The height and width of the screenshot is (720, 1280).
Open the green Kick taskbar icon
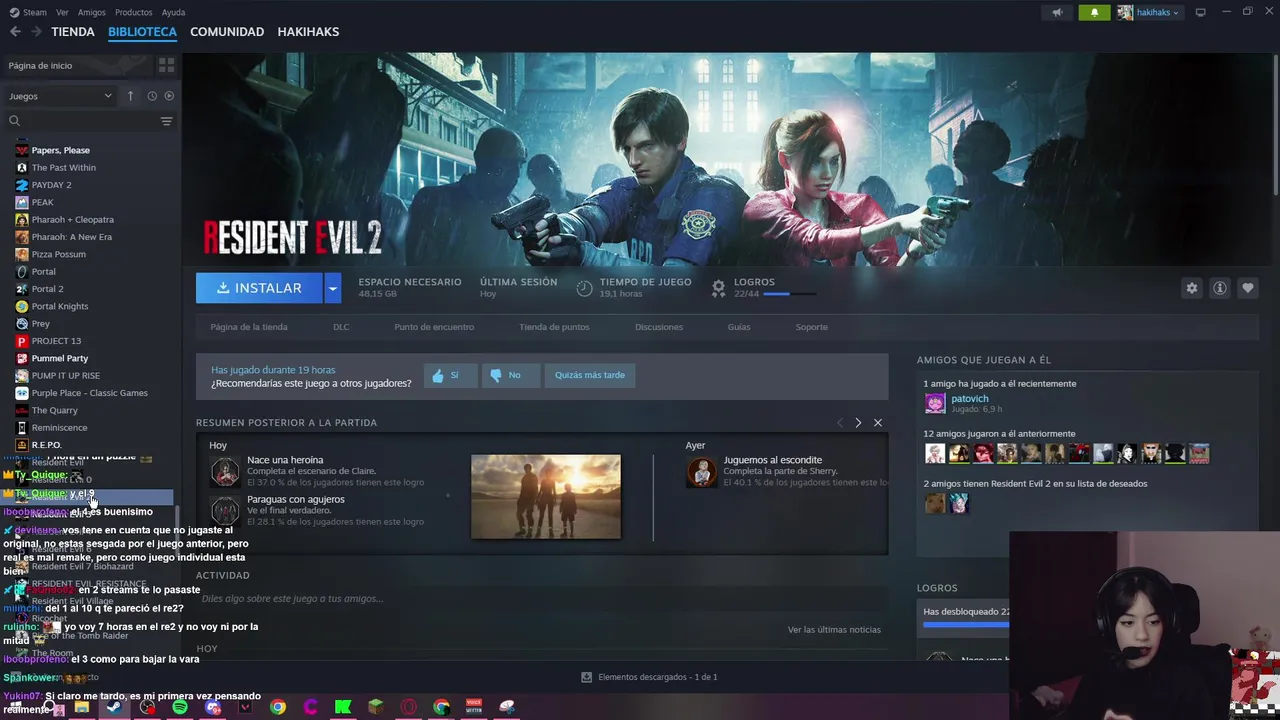(343, 707)
